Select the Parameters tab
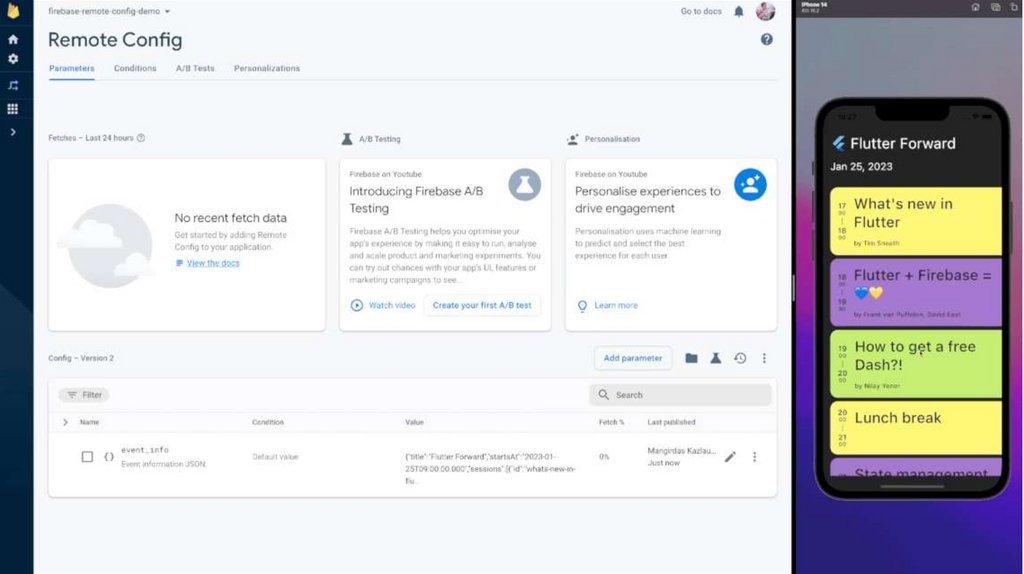The height and width of the screenshot is (574, 1024). click(x=72, y=68)
